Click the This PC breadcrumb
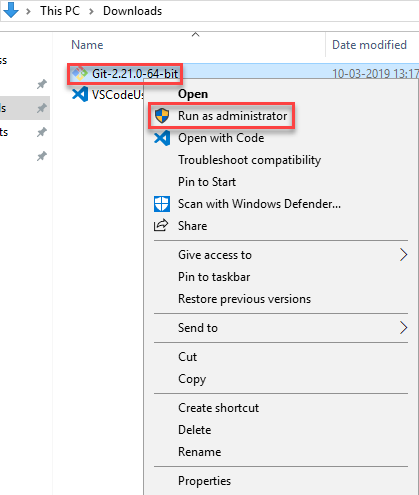The height and width of the screenshot is (495, 419). (60, 11)
